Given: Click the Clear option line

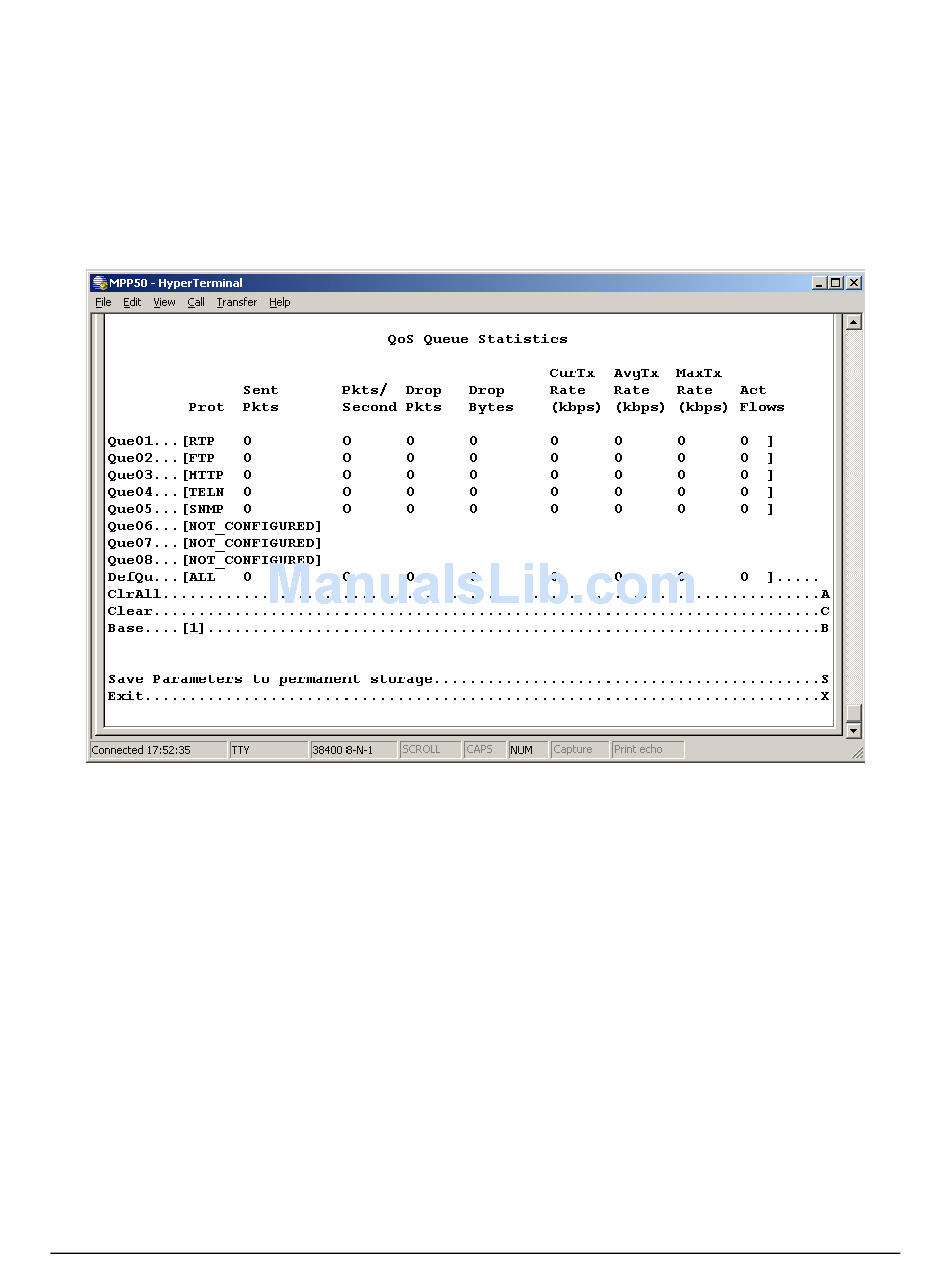Looking at the screenshot, I should click(469, 611).
